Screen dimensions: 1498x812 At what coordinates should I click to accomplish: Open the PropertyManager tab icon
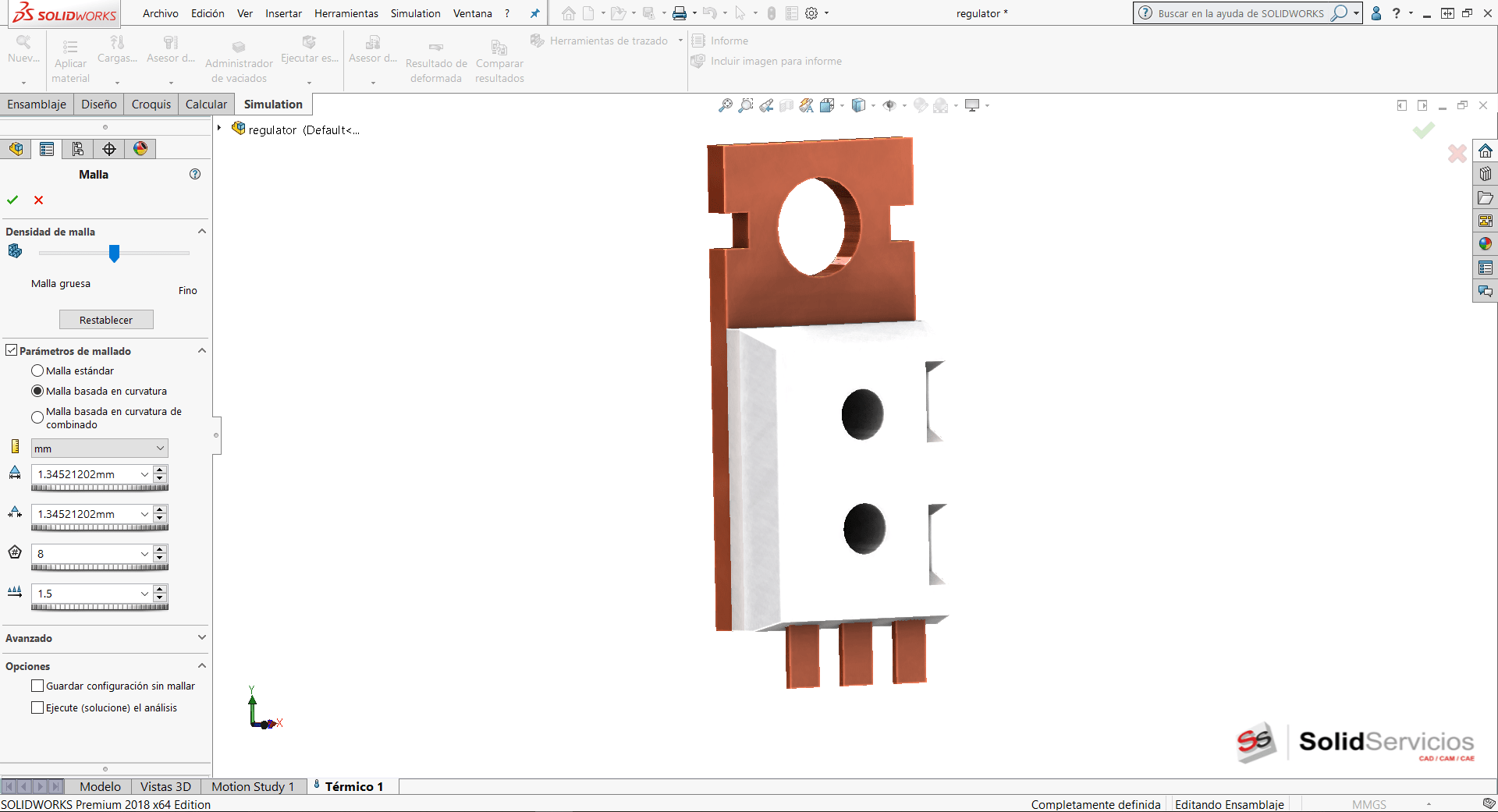click(x=47, y=149)
